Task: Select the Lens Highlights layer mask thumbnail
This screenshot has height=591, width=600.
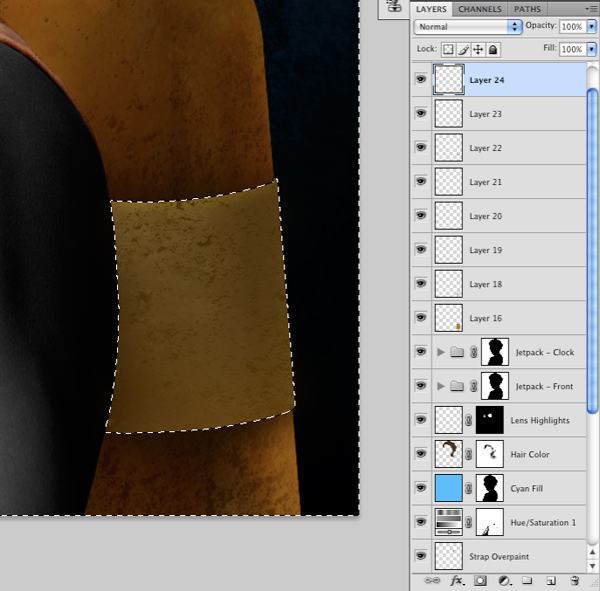Action: click(489, 420)
